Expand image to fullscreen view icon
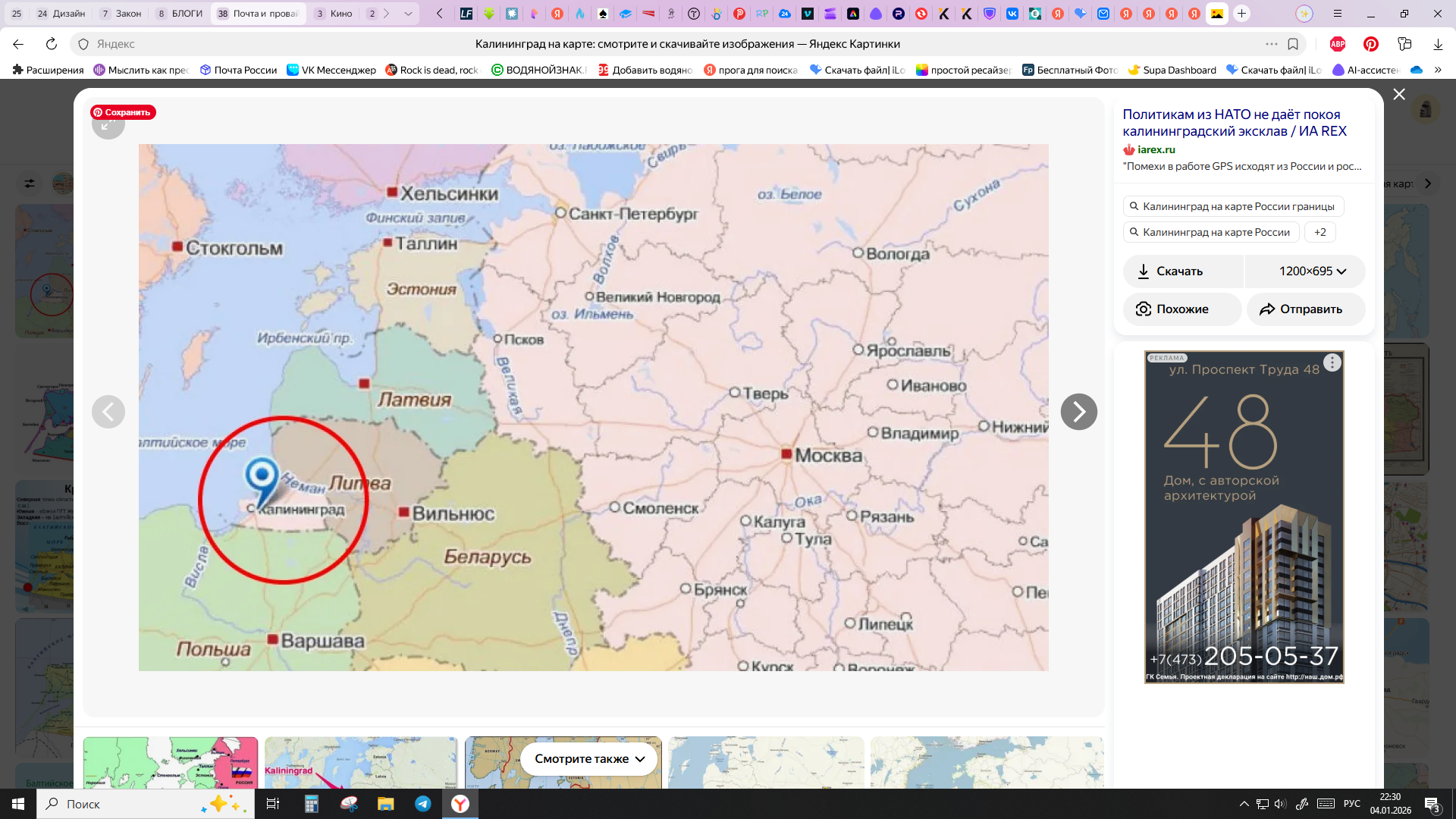Viewport: 1456px width, 819px height. pyautogui.click(x=108, y=127)
